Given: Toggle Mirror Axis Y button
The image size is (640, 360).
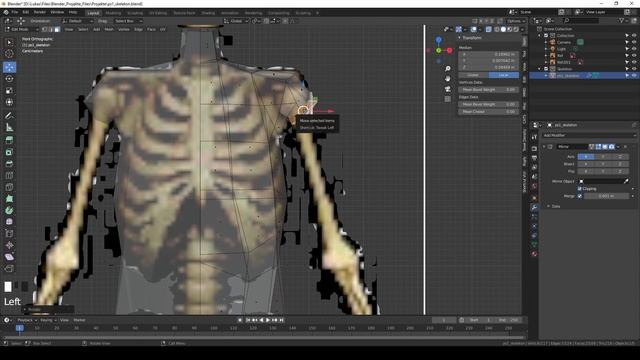Looking at the screenshot, I should click(x=603, y=157).
